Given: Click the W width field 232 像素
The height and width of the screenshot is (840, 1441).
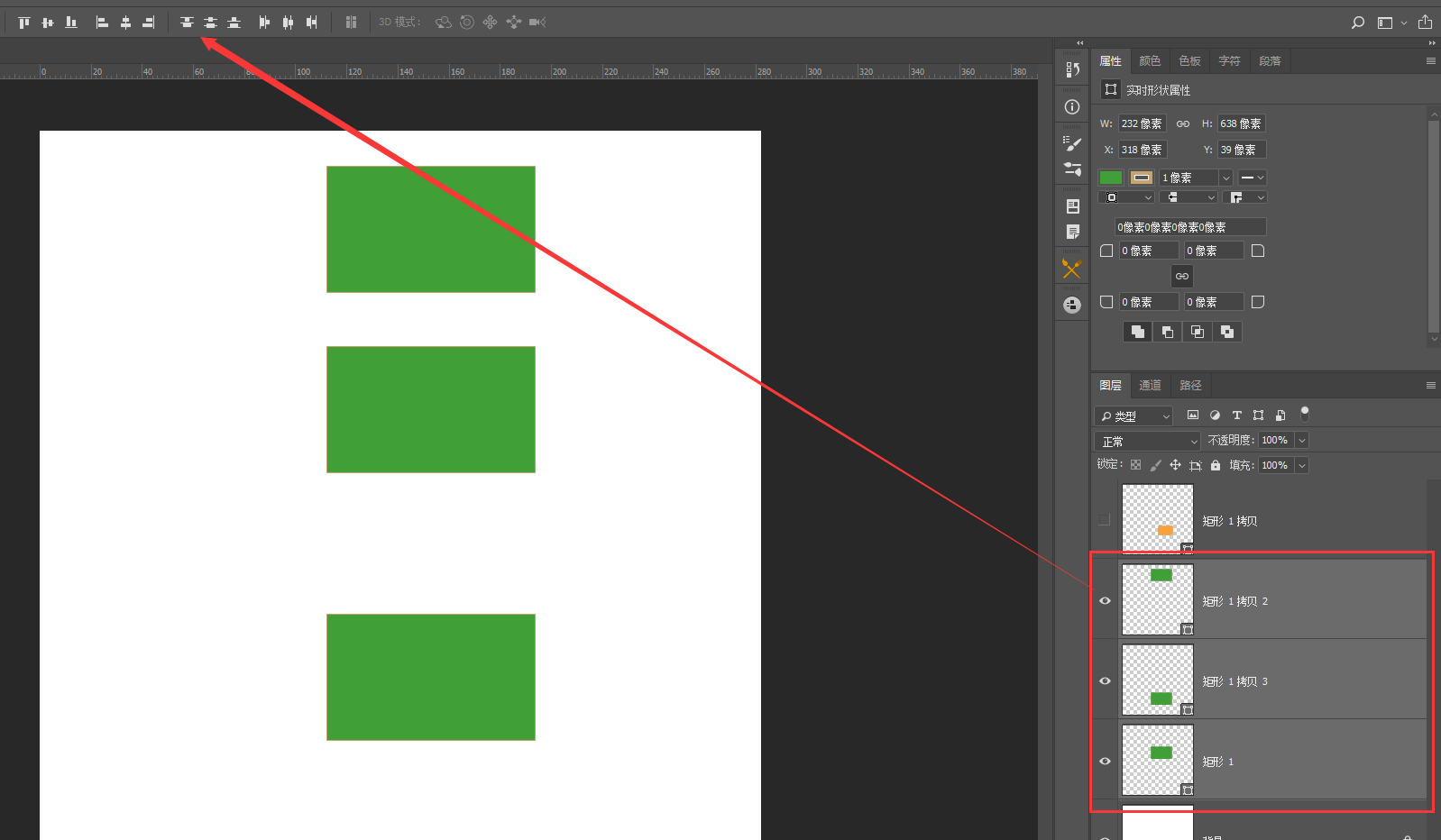Looking at the screenshot, I should pyautogui.click(x=1143, y=123).
